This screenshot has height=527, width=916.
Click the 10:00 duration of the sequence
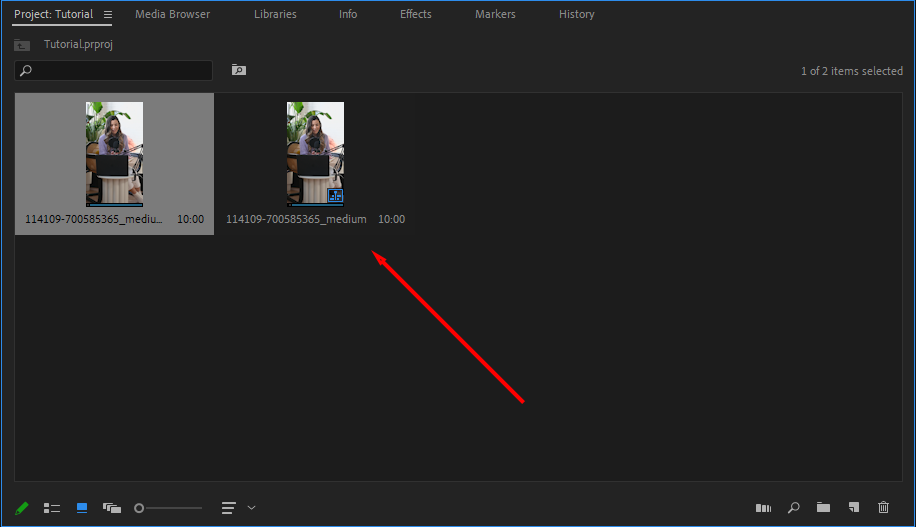pyautogui.click(x=391, y=219)
